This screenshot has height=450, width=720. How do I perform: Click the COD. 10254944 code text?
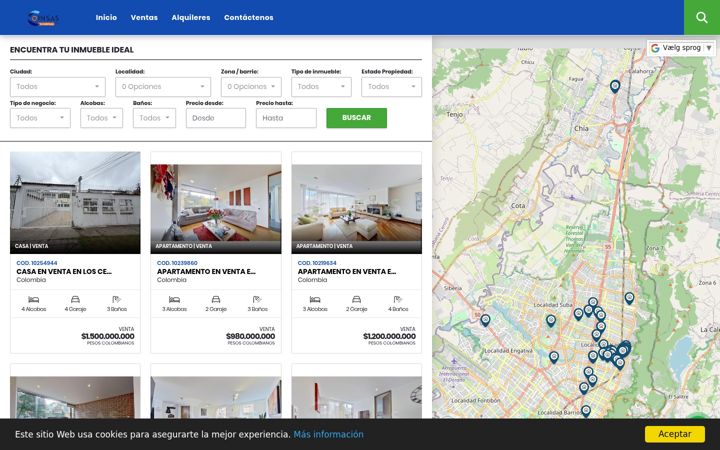tap(37, 263)
